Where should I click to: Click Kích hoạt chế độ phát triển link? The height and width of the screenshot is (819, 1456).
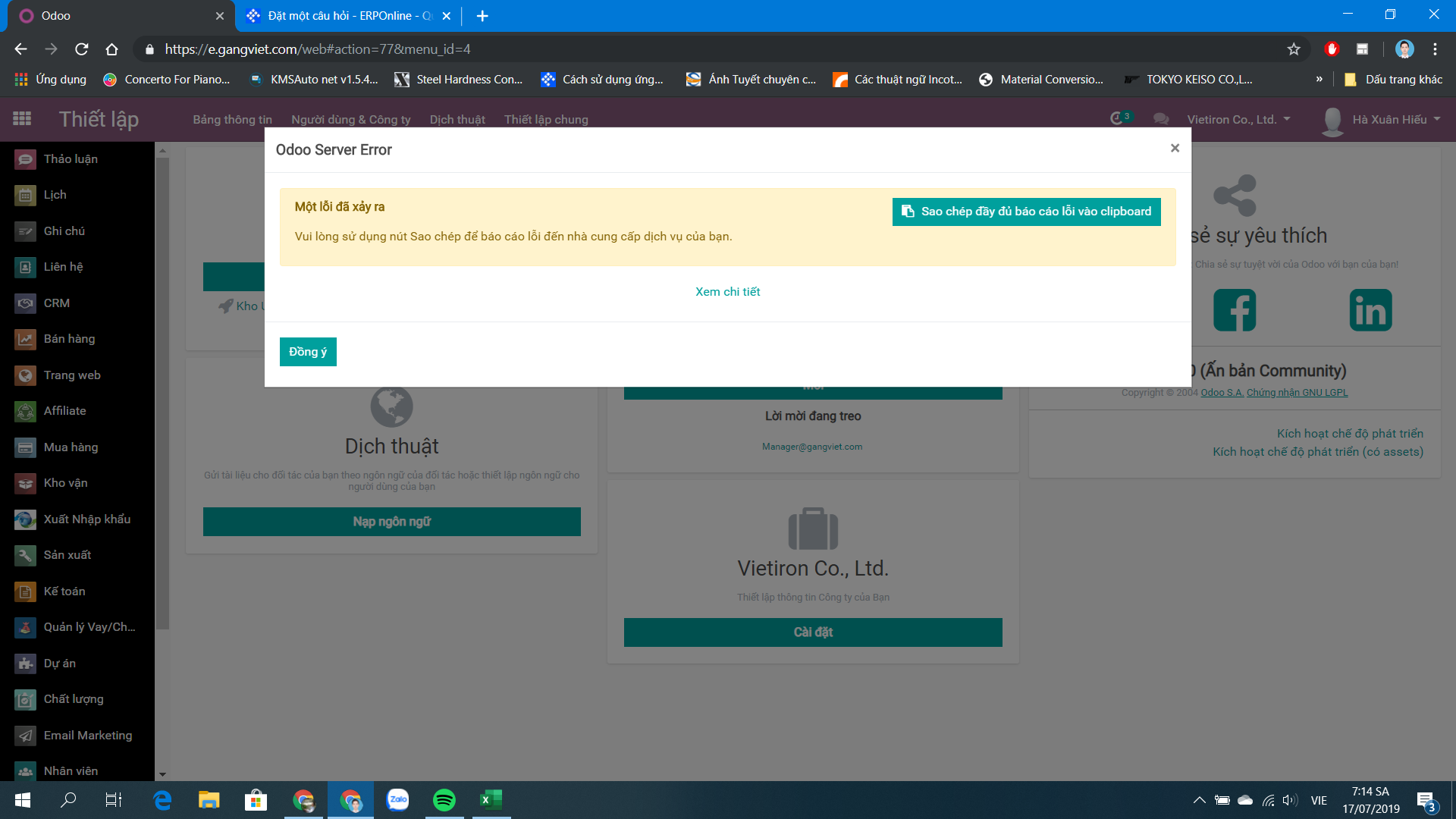1350,434
